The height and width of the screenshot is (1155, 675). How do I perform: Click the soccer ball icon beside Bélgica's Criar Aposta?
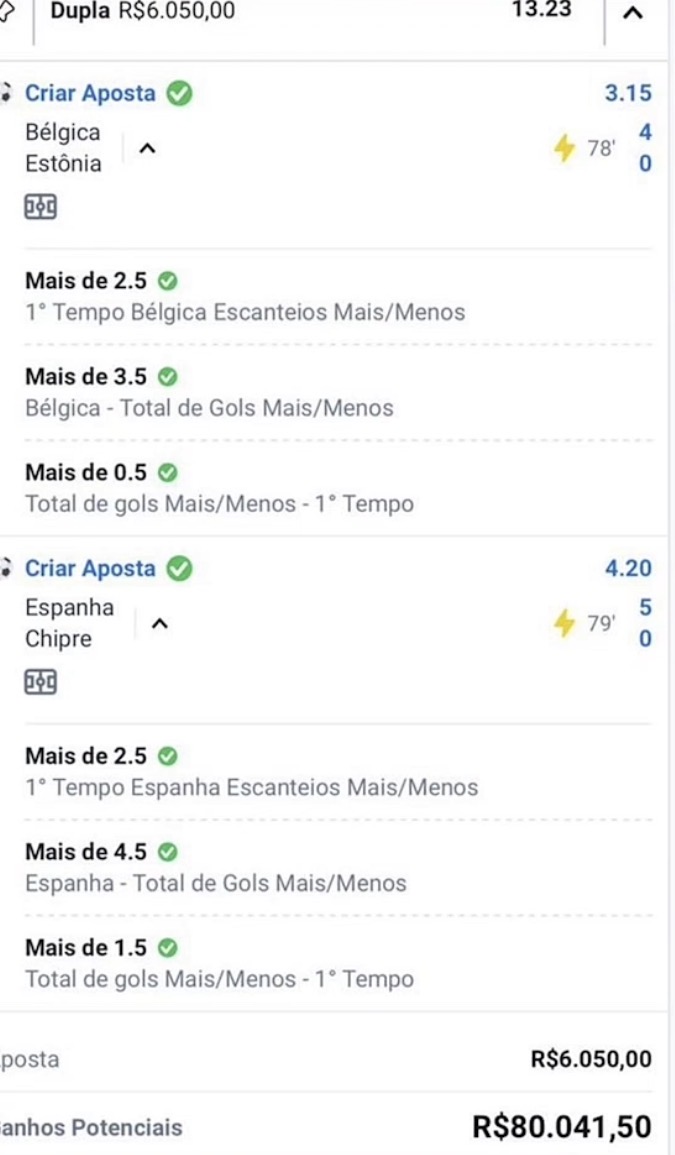(x=7, y=93)
